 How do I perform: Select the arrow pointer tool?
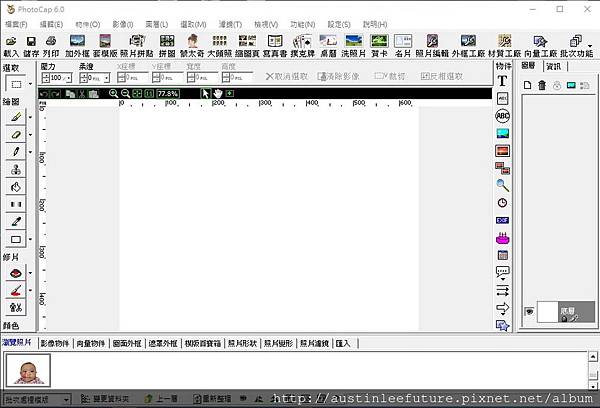point(205,93)
